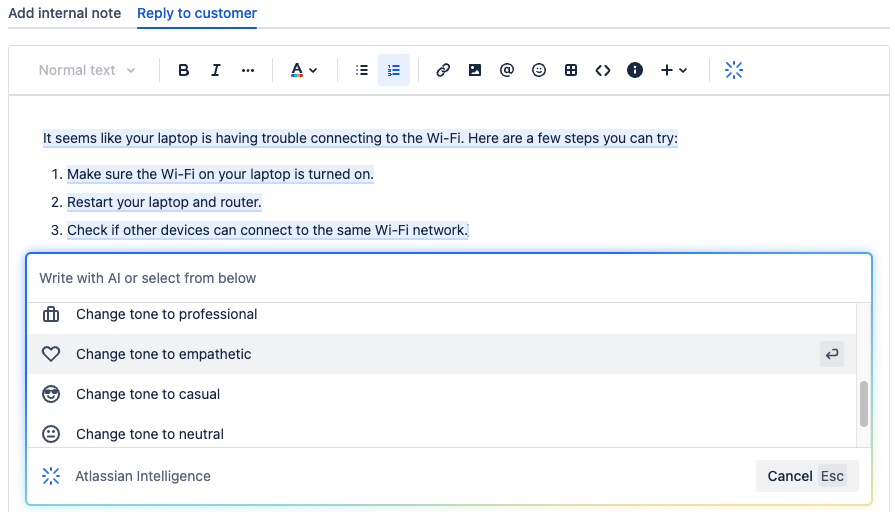This screenshot has width=895, height=512.
Task: Insert a link with the link icon
Action: tap(443, 70)
